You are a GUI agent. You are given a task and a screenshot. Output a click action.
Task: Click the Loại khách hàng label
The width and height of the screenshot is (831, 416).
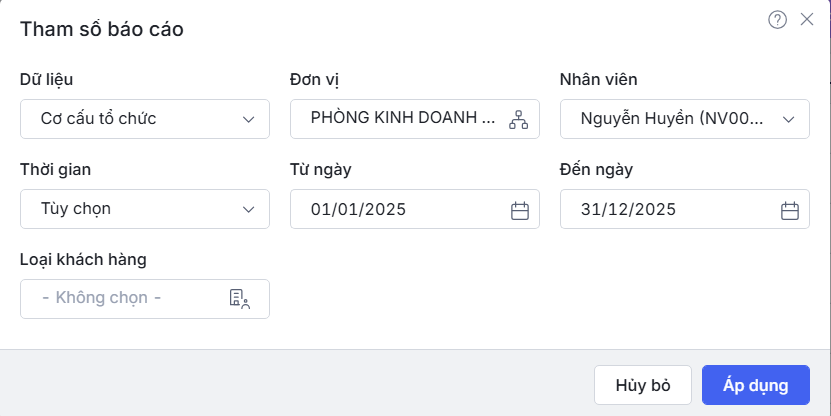83,260
